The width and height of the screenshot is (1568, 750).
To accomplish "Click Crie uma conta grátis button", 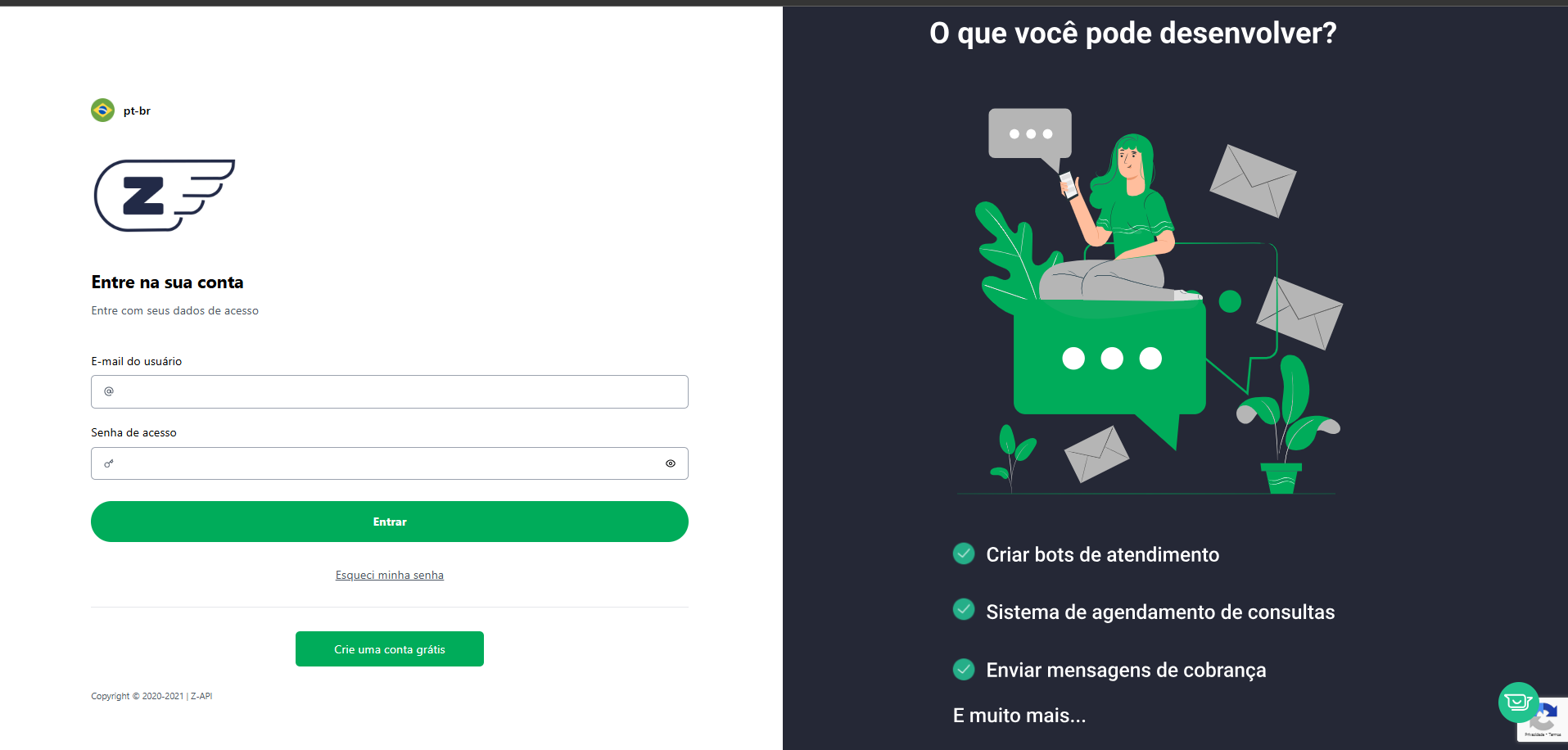I will click(390, 648).
